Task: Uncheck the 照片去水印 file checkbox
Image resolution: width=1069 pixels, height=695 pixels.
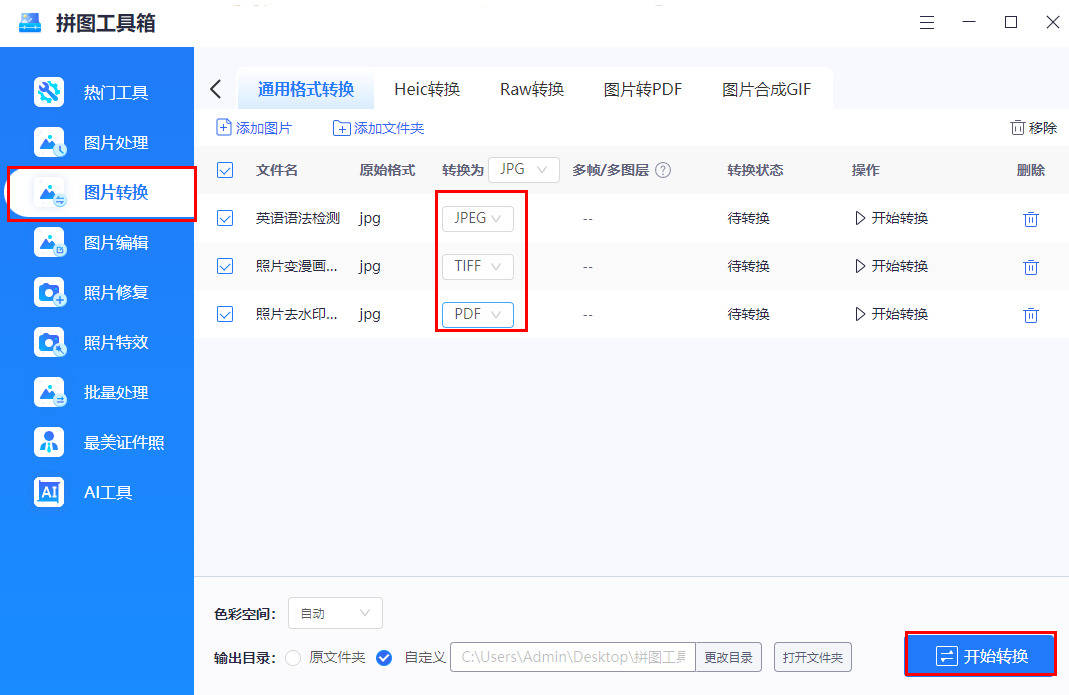Action: [225, 314]
